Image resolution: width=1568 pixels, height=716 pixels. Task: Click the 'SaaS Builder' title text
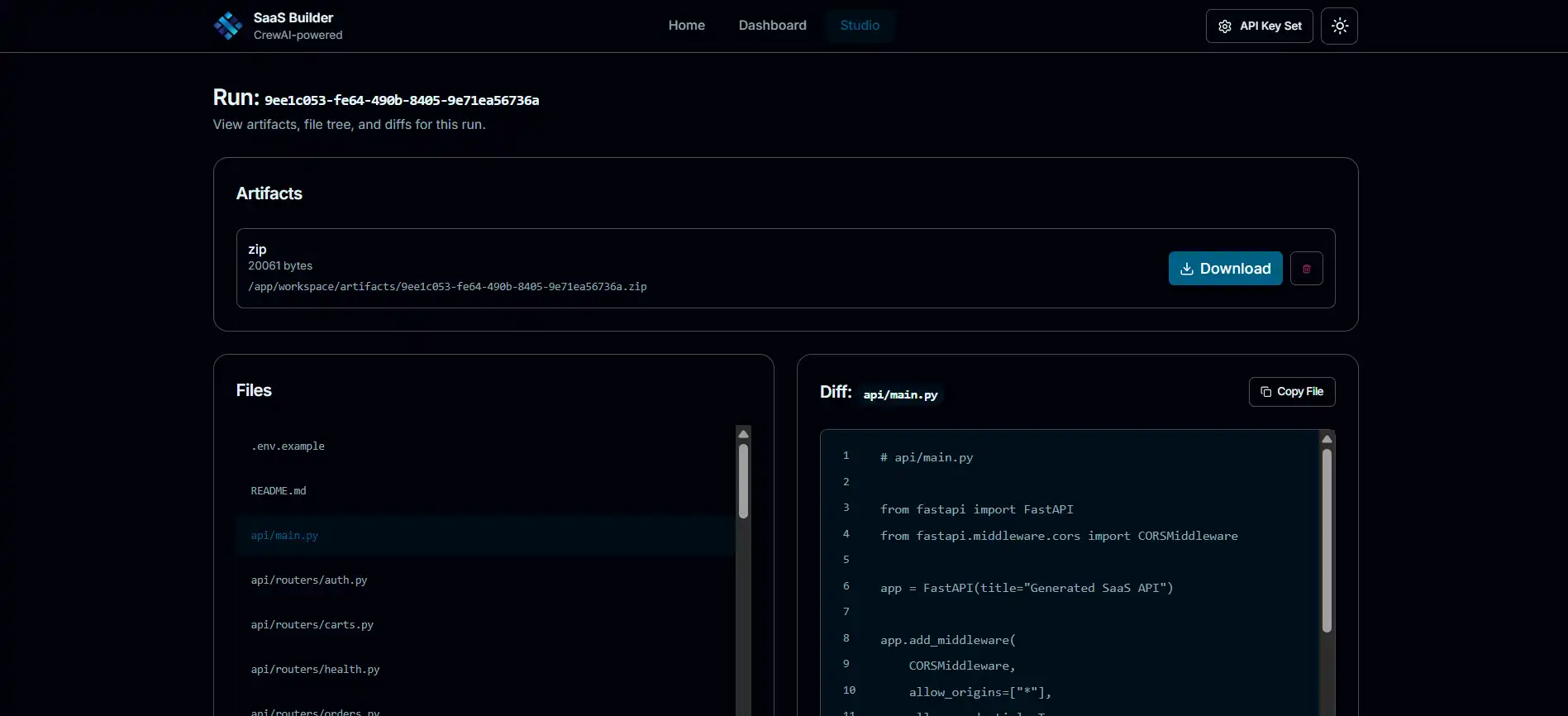click(293, 17)
